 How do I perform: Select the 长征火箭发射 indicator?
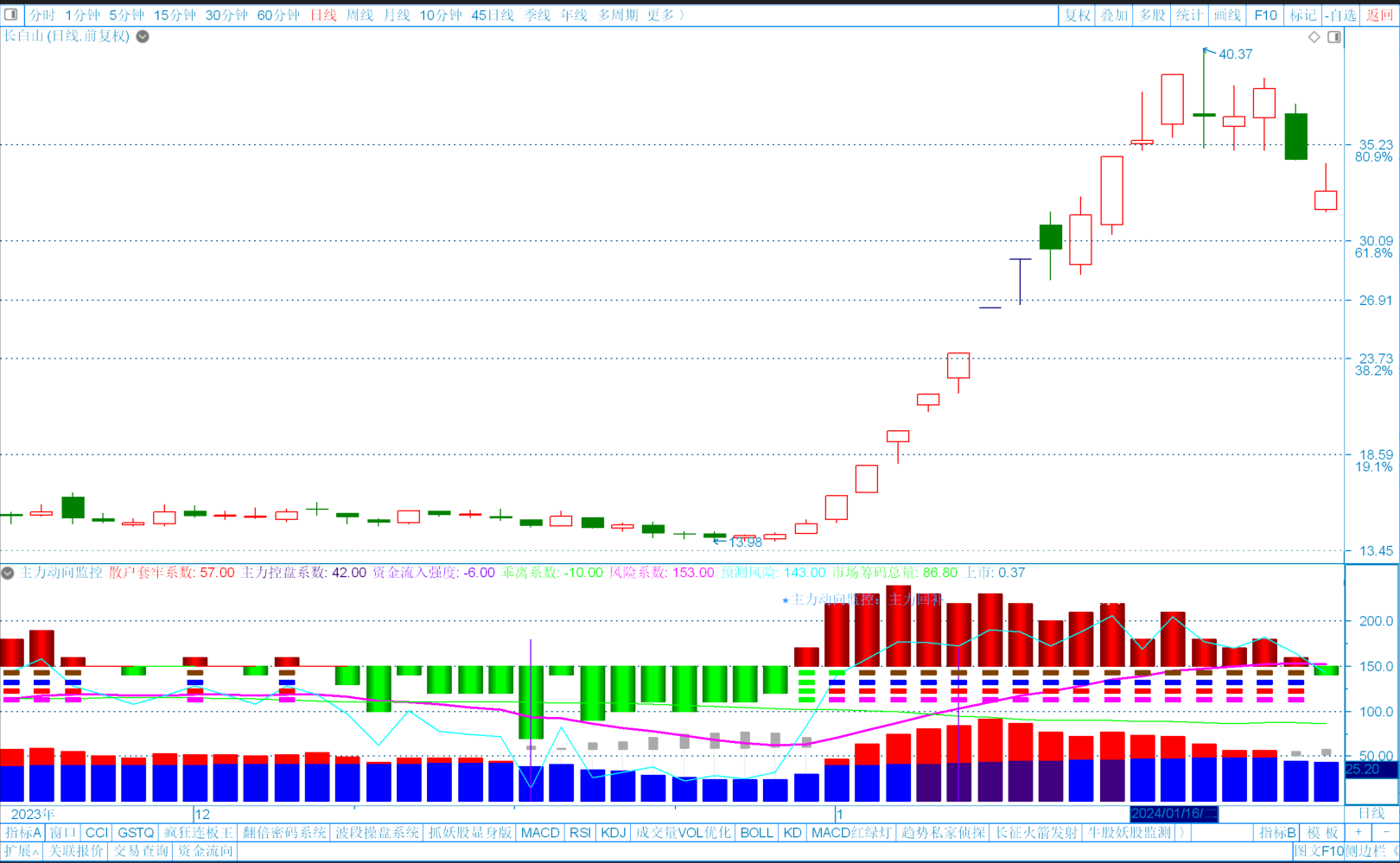click(1037, 833)
